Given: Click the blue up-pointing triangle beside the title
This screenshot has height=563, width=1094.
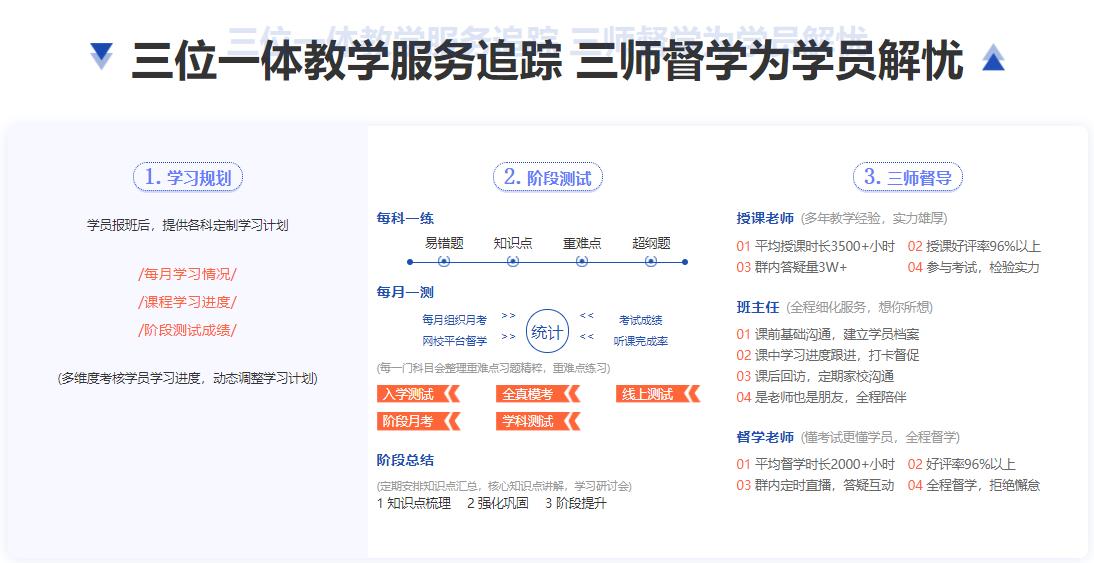Looking at the screenshot, I should [x=993, y=59].
